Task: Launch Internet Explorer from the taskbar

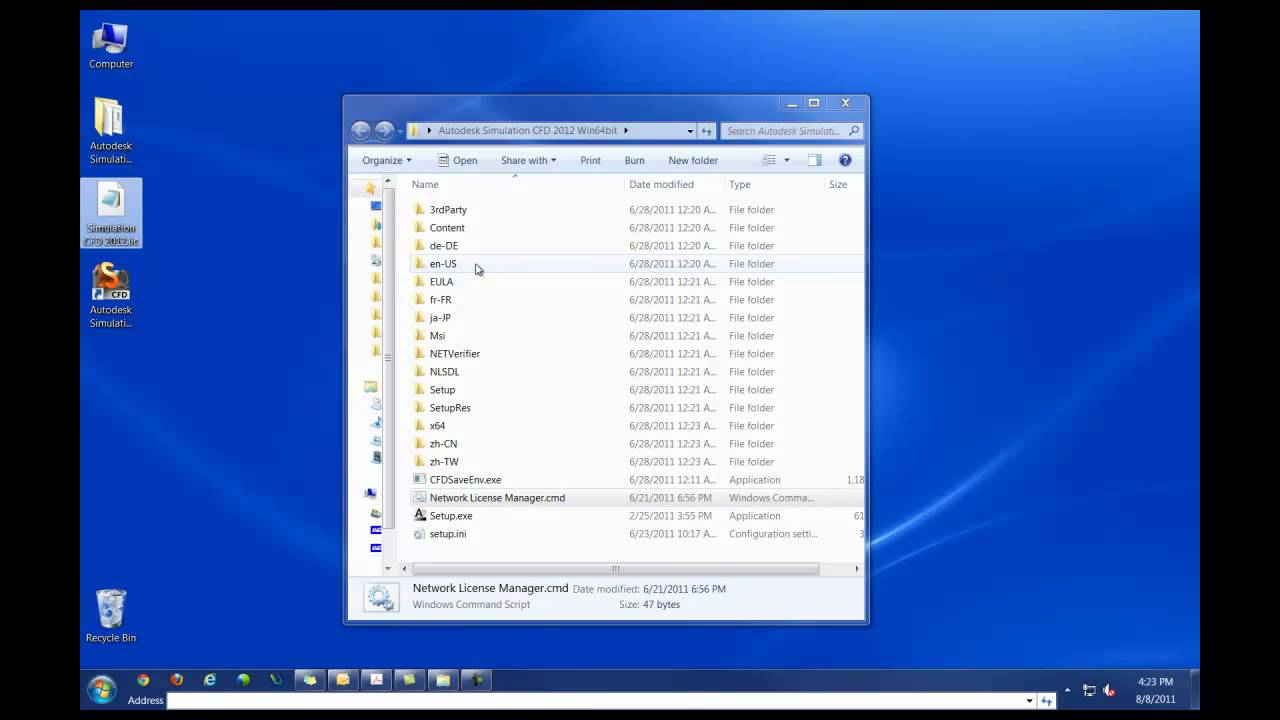Action: [210, 680]
